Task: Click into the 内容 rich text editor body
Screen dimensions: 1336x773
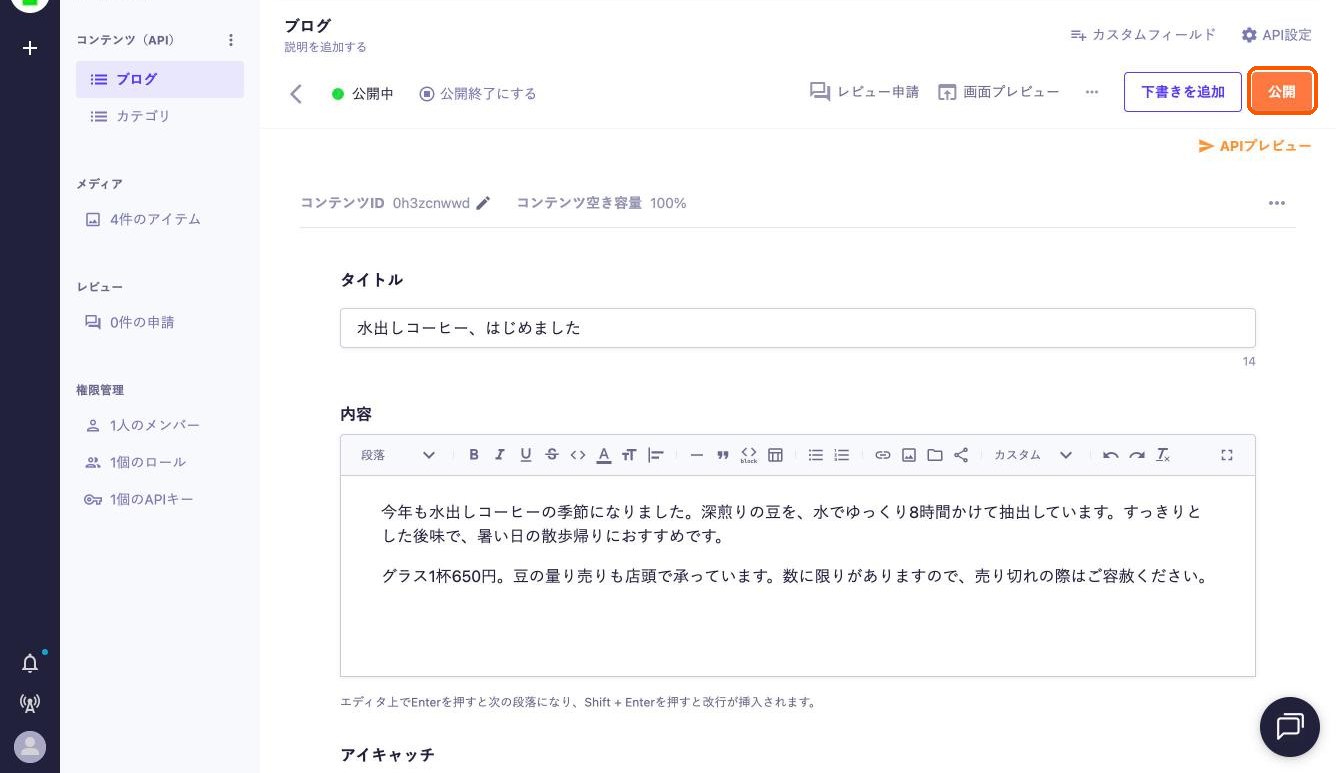Action: (798, 576)
